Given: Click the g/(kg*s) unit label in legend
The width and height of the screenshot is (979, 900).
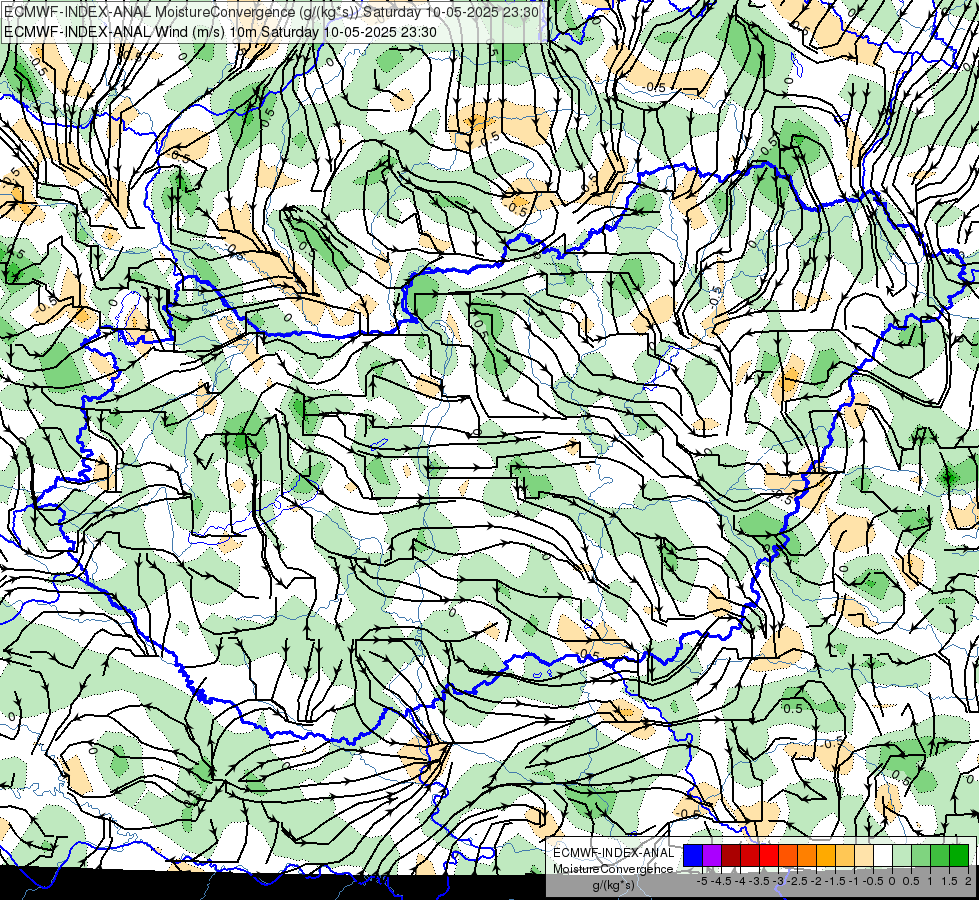Looking at the screenshot, I should (x=614, y=885).
